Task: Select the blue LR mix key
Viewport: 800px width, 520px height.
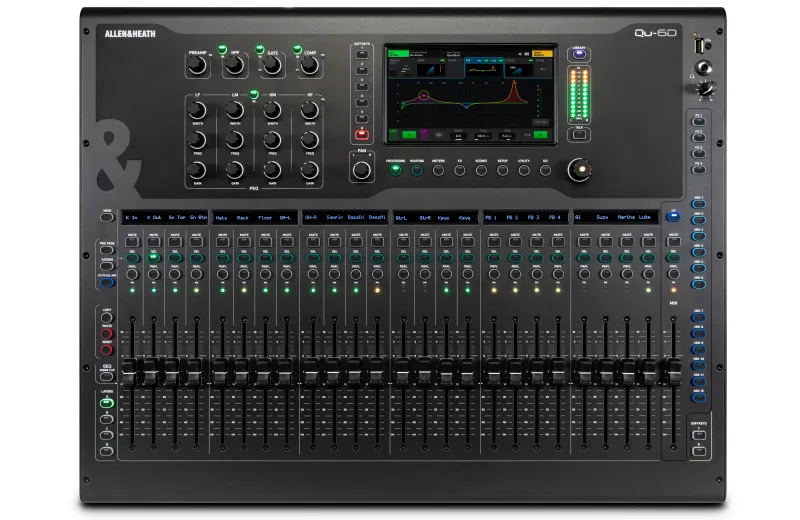Action: 673,216
